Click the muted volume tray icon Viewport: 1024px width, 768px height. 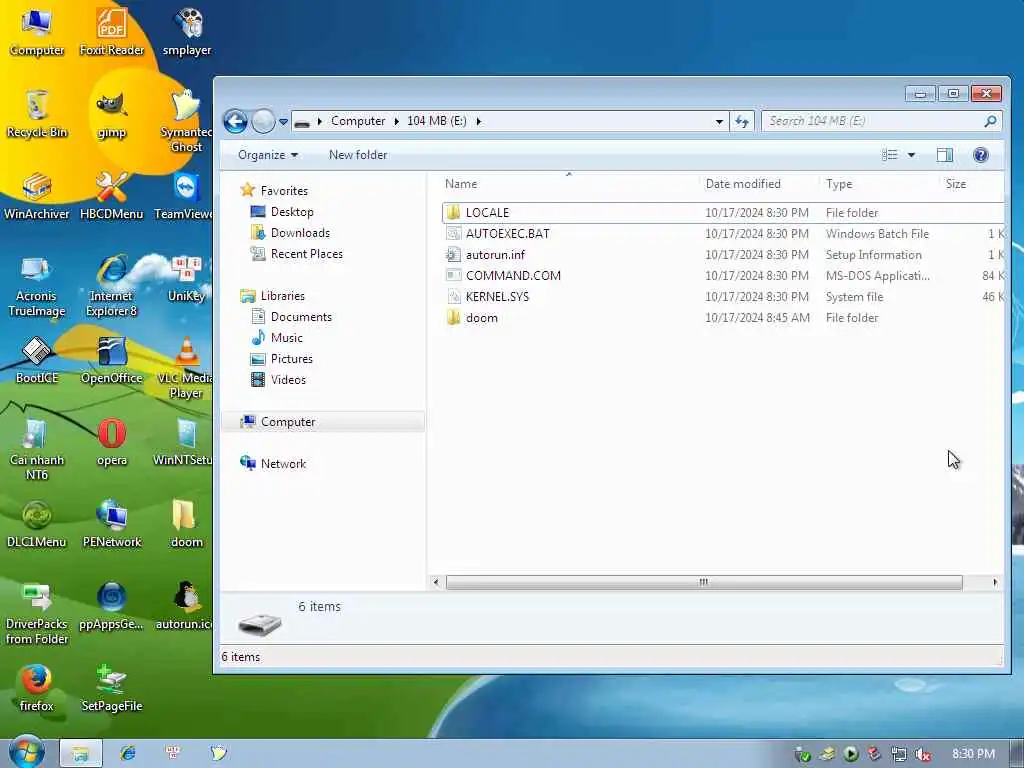(x=923, y=754)
